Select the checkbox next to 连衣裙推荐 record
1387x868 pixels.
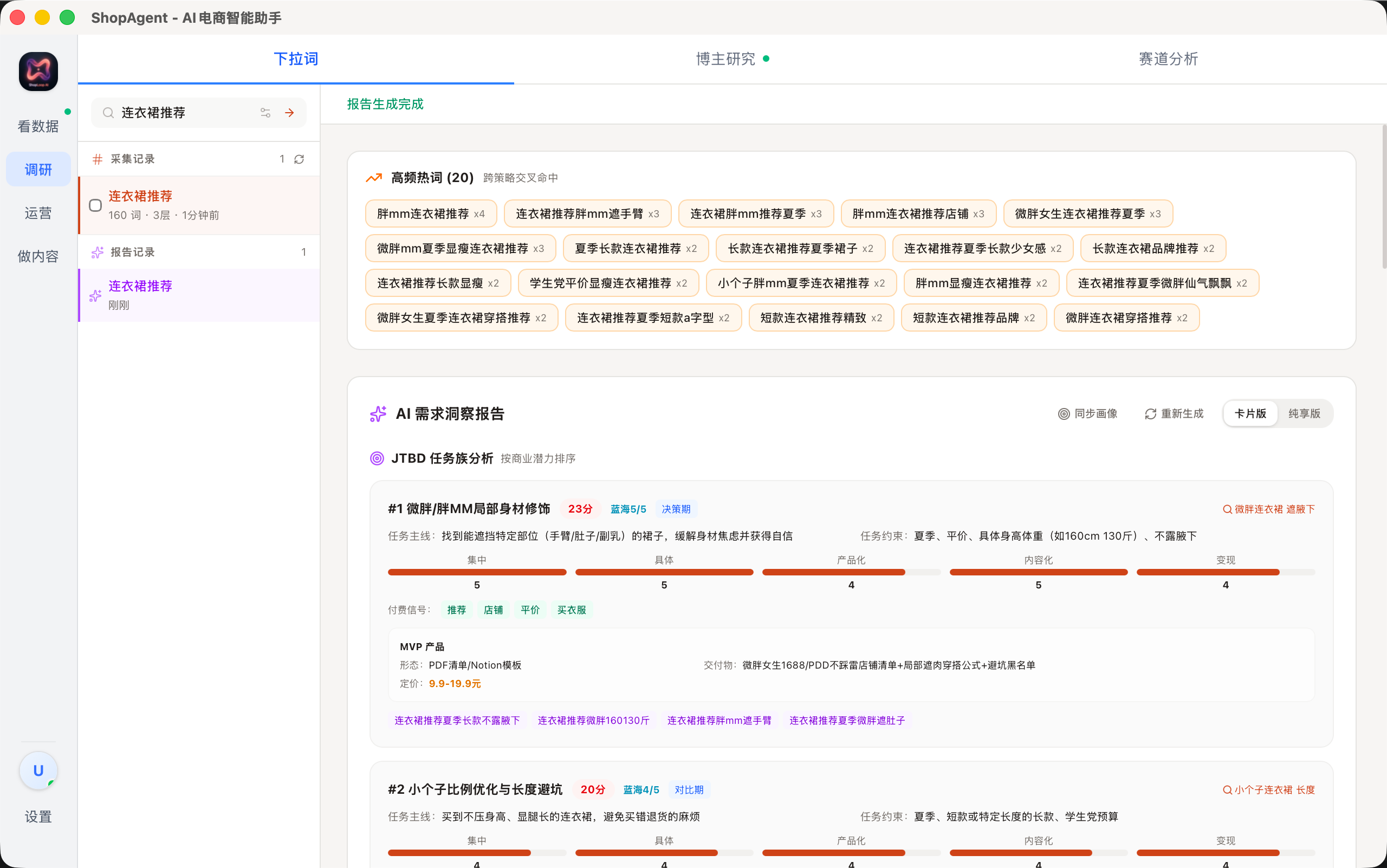click(95, 205)
